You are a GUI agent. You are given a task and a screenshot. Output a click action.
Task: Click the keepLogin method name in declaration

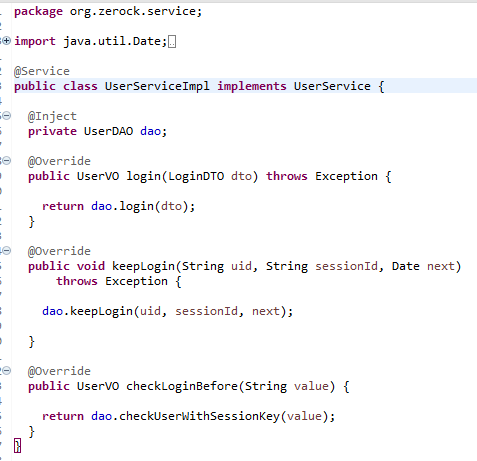pos(143,266)
